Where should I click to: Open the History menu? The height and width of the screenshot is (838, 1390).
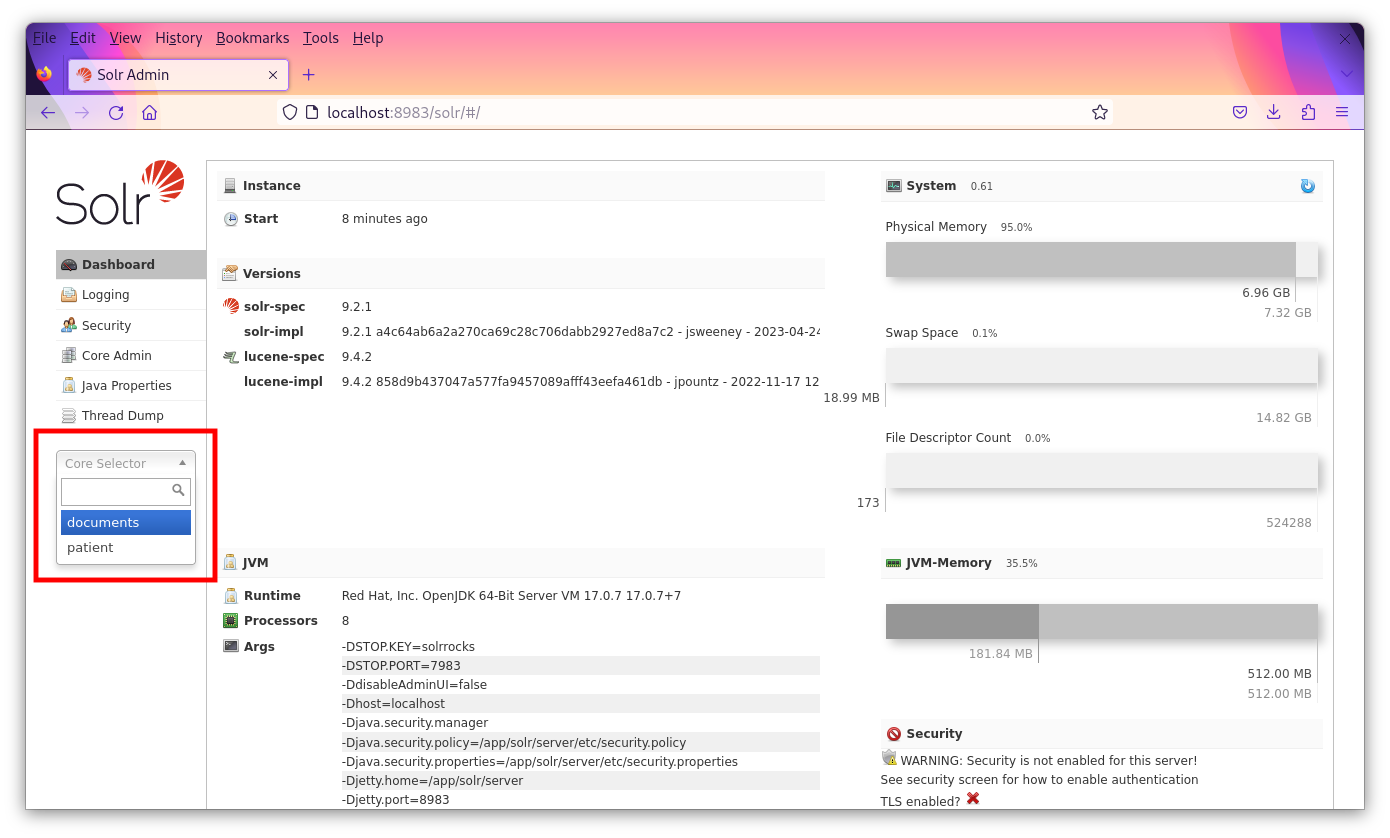point(179,38)
